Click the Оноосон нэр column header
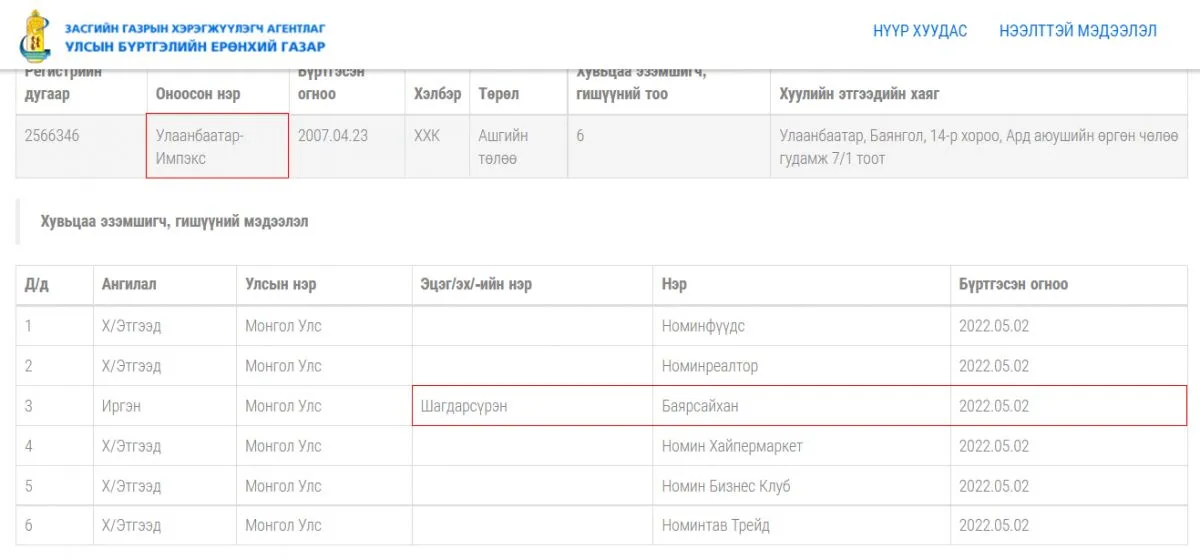This screenshot has height=559, width=1200. [x=198, y=94]
